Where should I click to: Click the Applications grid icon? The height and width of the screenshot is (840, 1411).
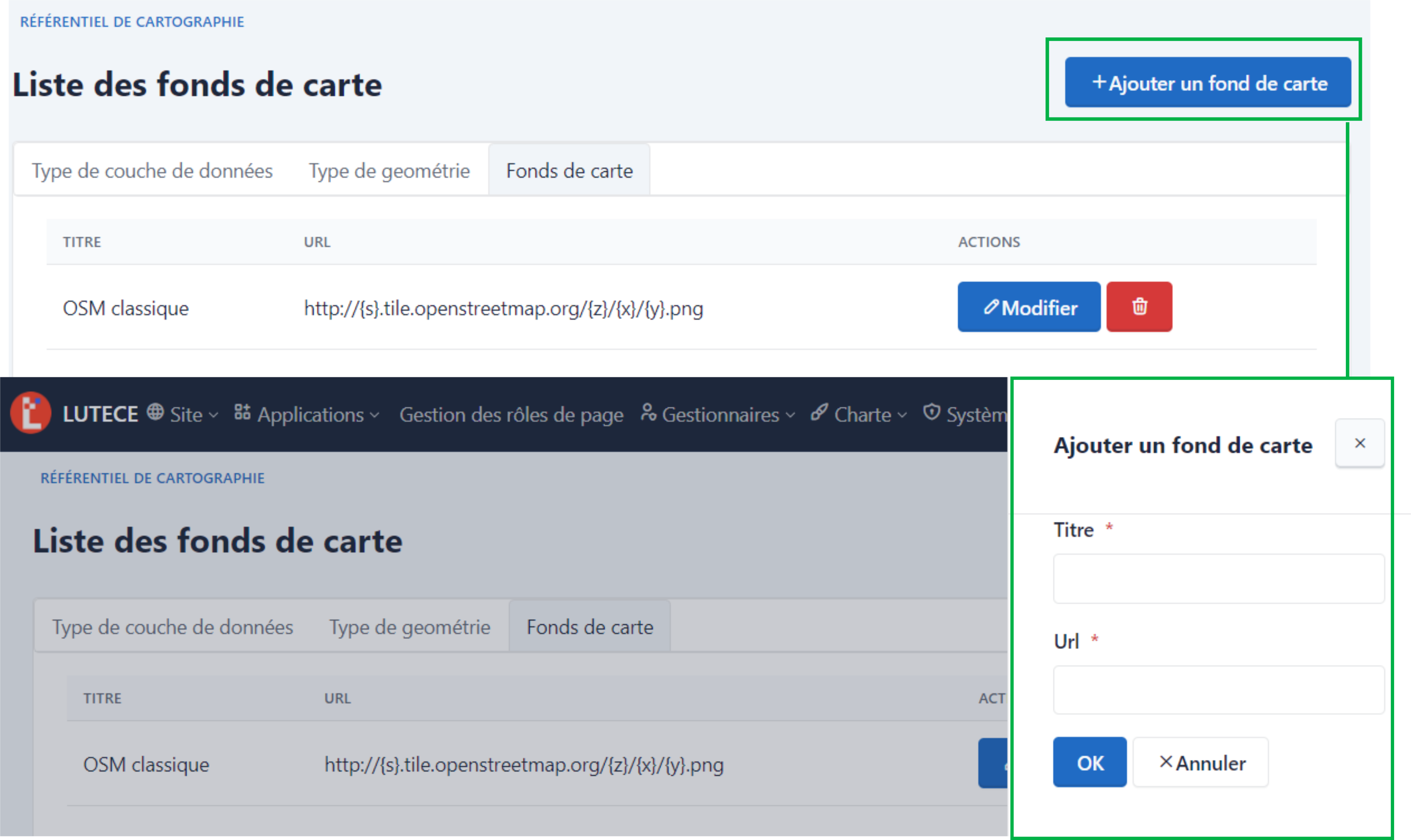(242, 412)
